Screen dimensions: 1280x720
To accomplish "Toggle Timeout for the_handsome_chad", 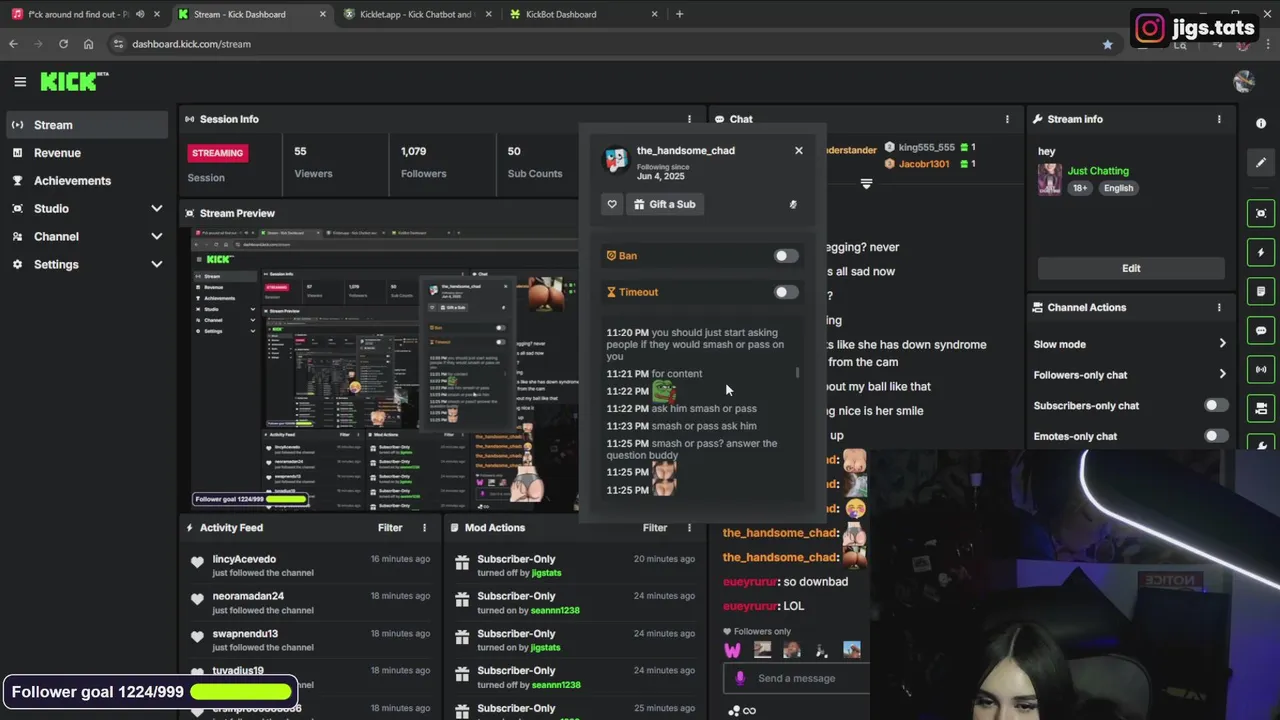I will click(786, 292).
